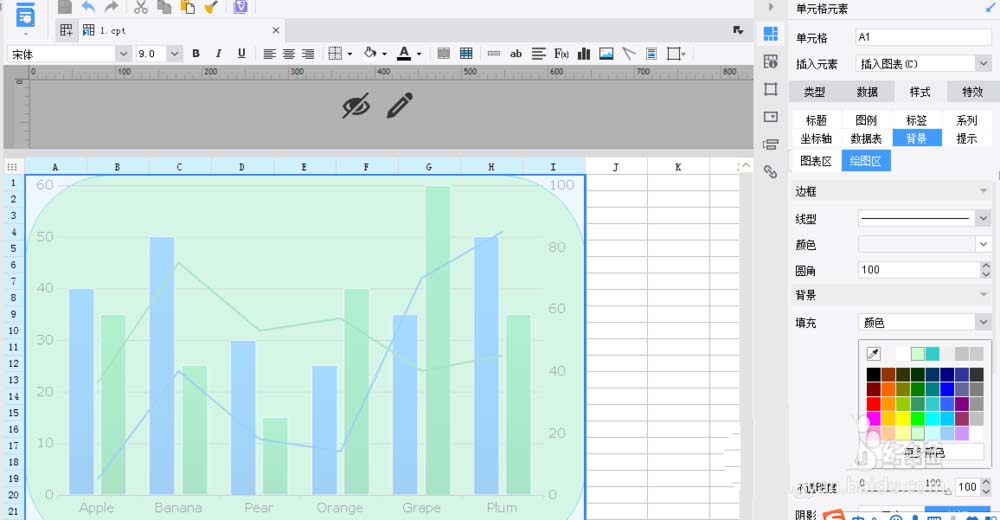Click the unmerge cells grid icon
Image resolution: width=1000 pixels, height=520 pixels.
[466, 54]
